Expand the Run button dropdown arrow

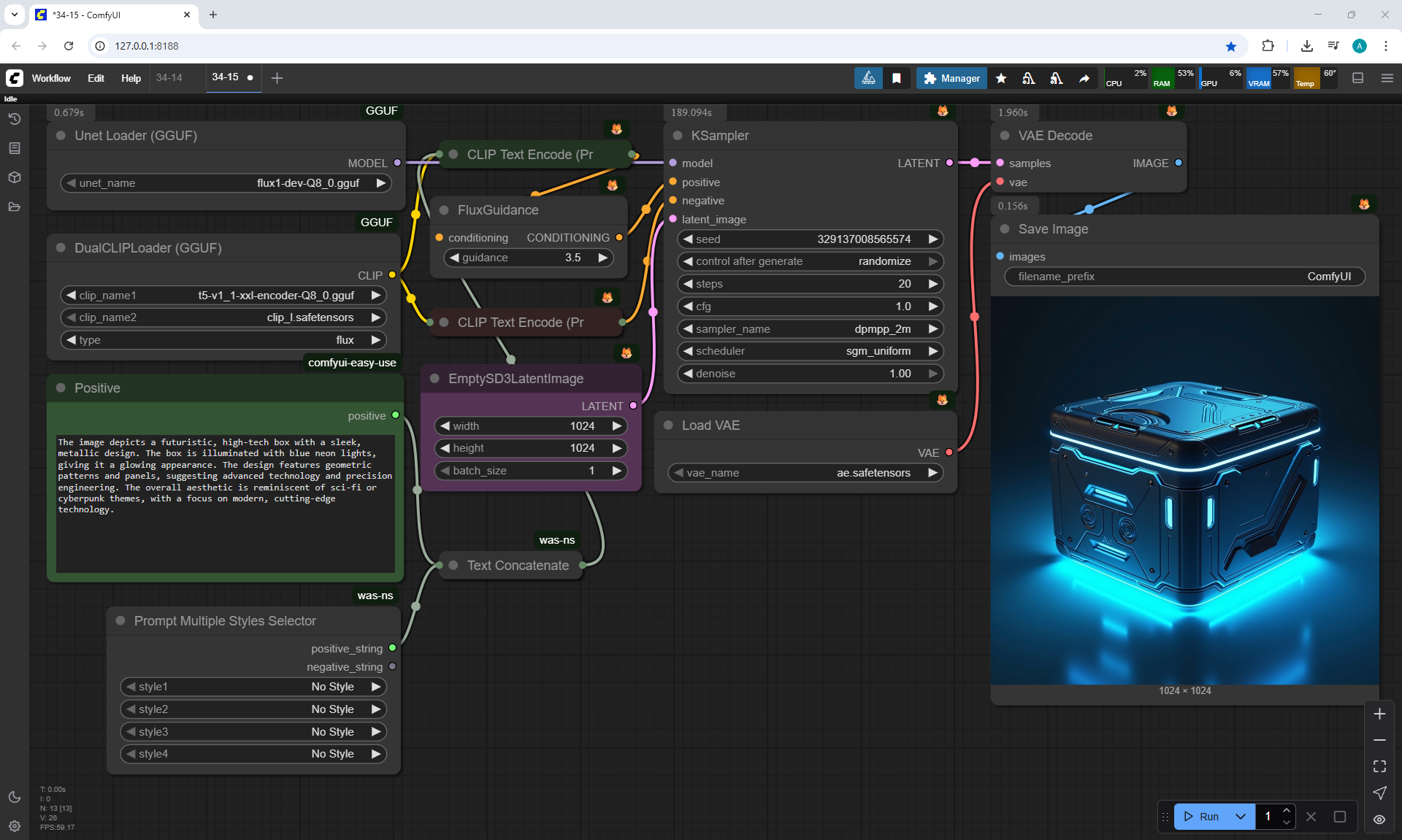pyautogui.click(x=1241, y=817)
